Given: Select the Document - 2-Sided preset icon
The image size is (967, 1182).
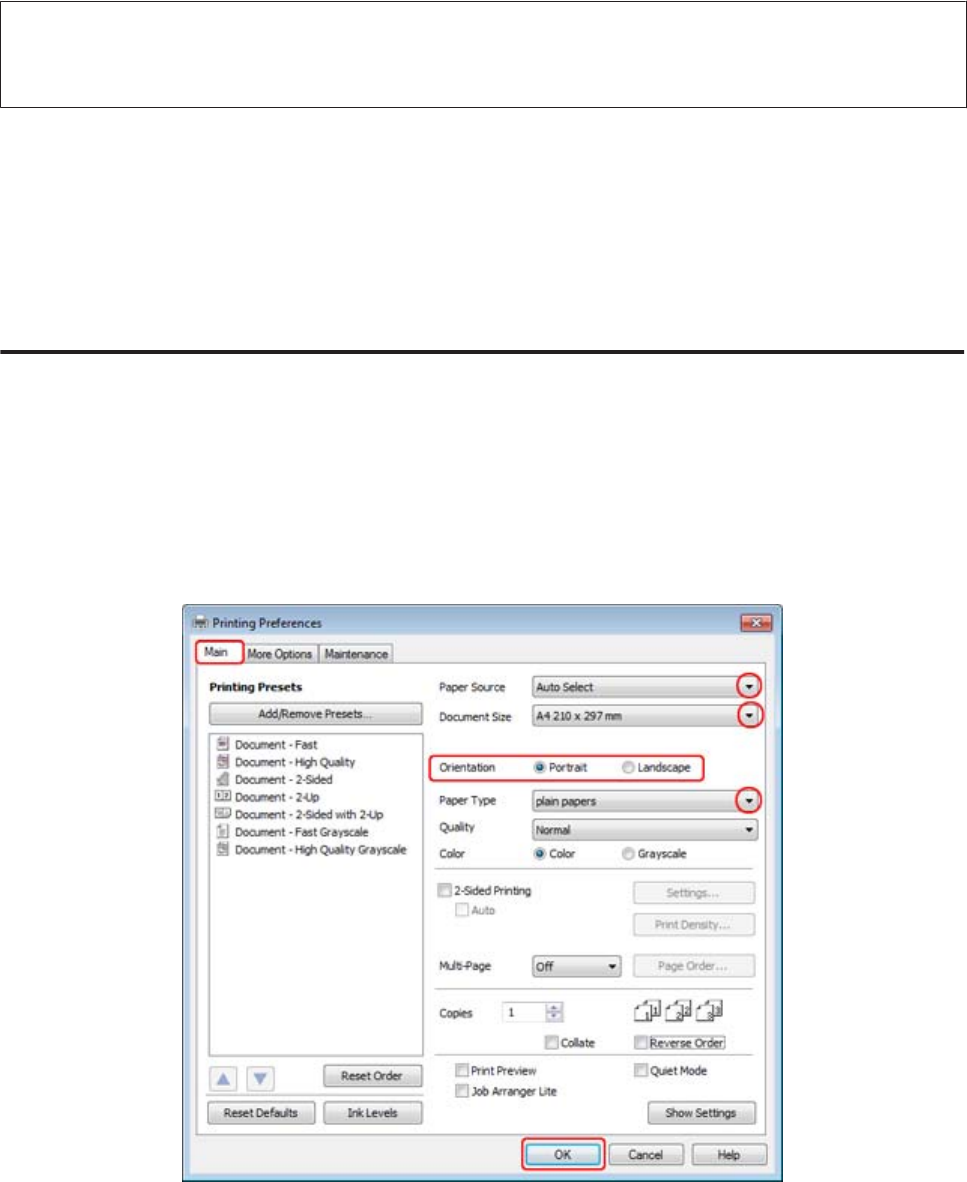Looking at the screenshot, I should (x=222, y=779).
